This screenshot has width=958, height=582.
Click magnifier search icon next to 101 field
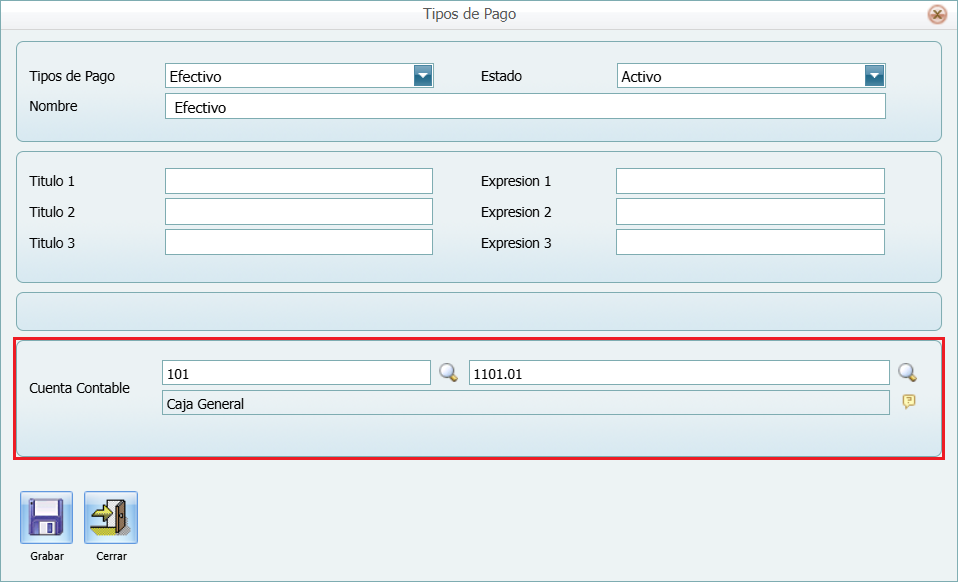click(449, 373)
